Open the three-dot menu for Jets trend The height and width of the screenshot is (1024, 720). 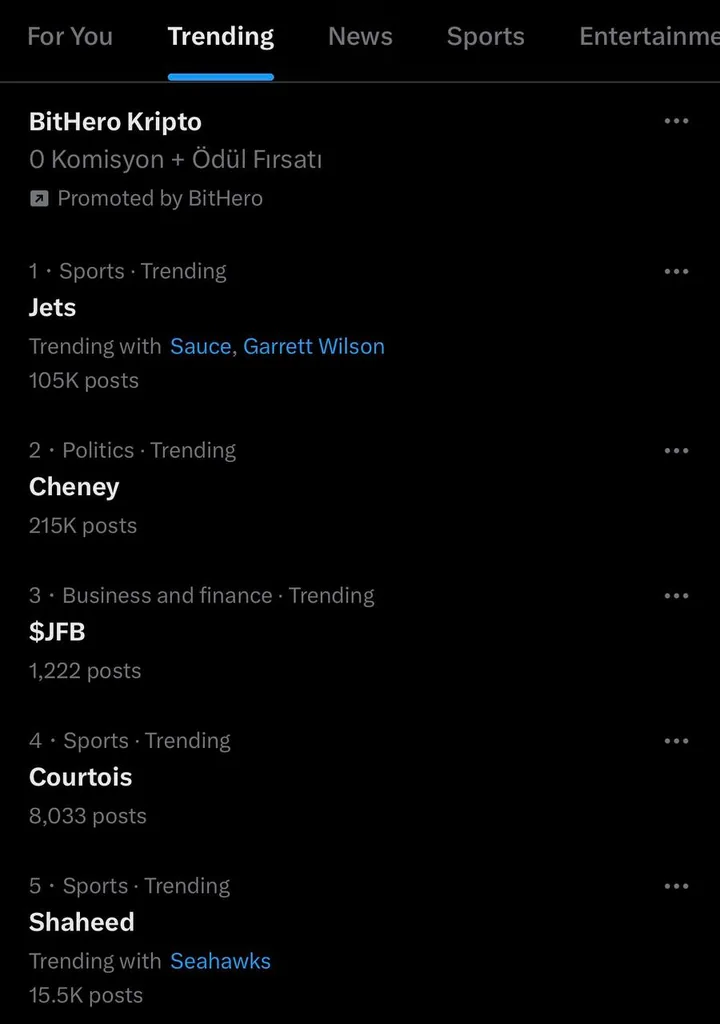point(676,271)
